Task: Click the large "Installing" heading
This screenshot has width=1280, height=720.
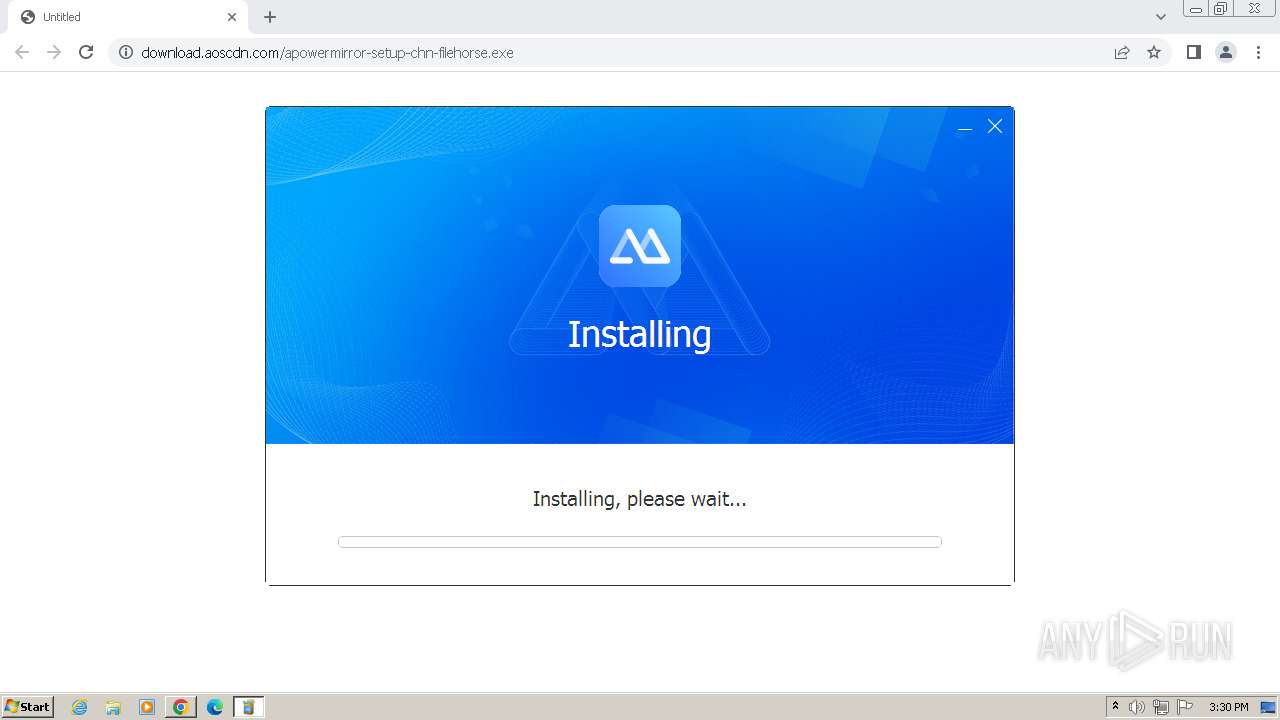Action: tap(640, 334)
